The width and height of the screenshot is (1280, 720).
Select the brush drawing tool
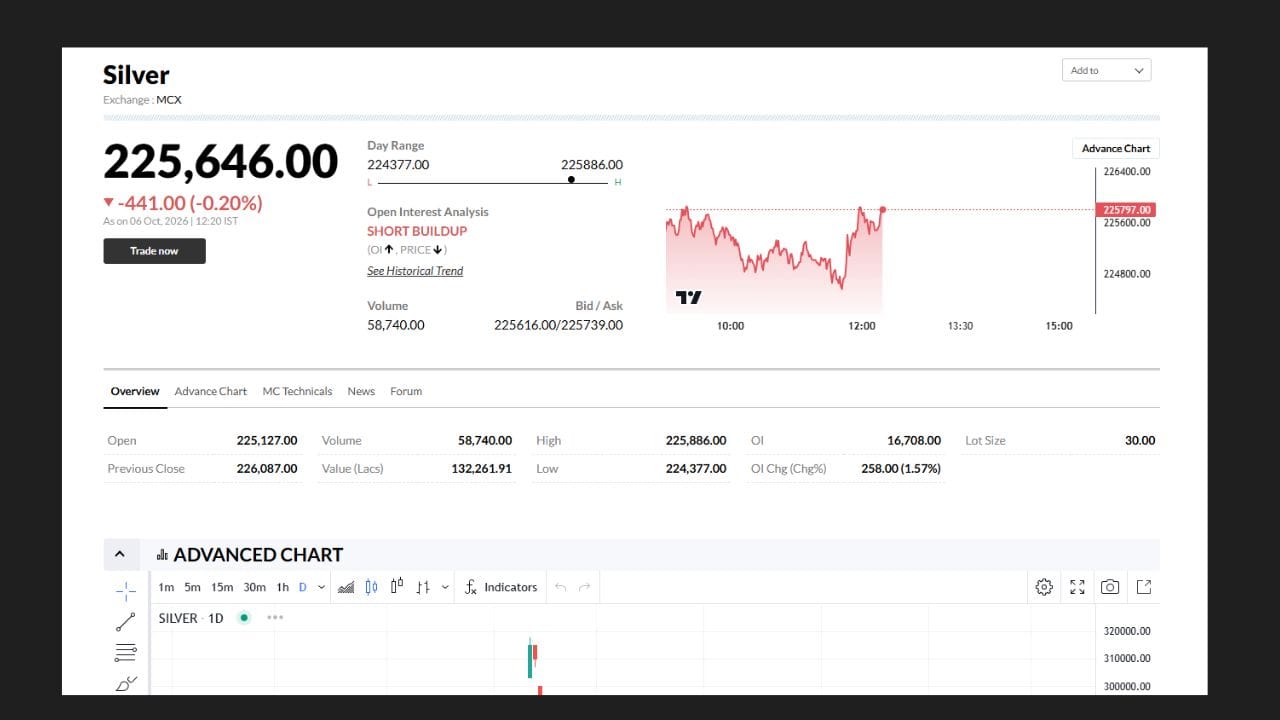(x=126, y=684)
